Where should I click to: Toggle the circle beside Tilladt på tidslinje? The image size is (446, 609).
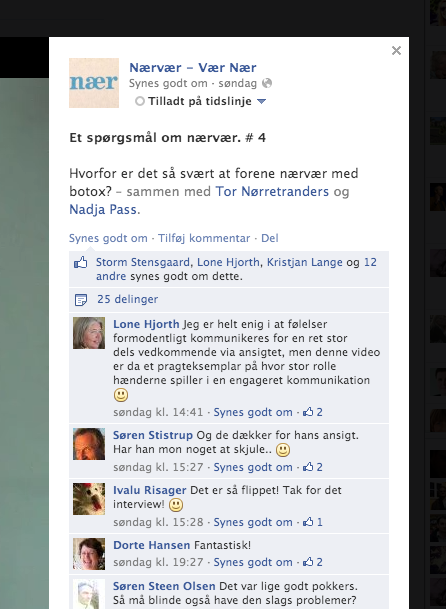click(140, 101)
